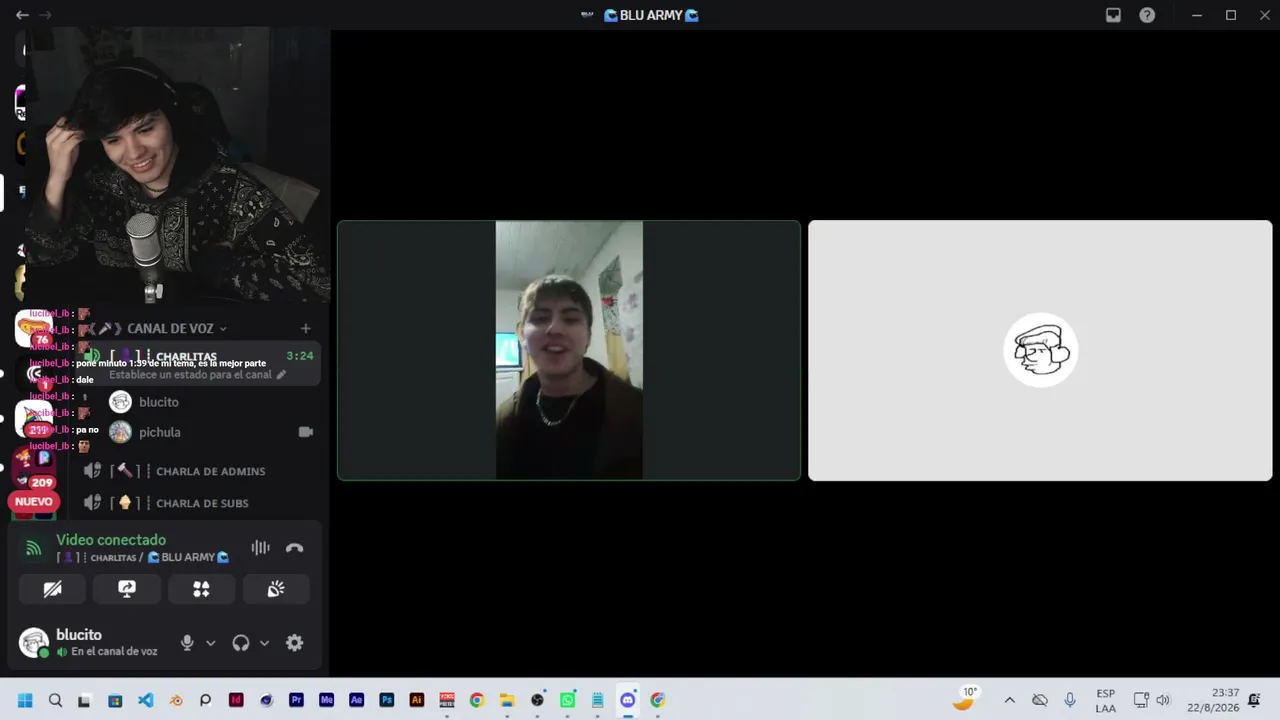Image resolution: width=1280 pixels, height=720 pixels.
Task: Open the Windows Start menu
Action: pos(25,700)
